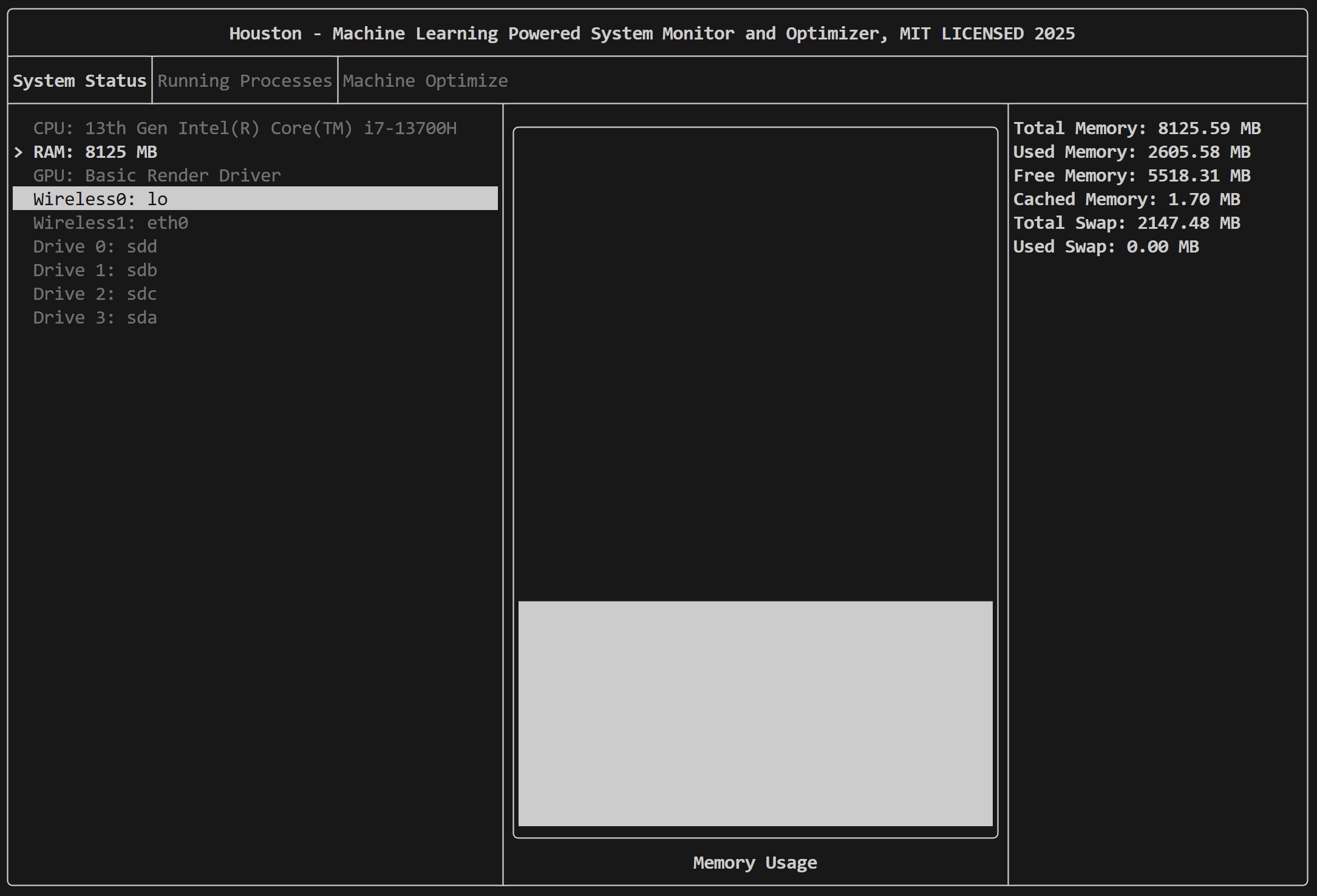1317x896 pixels.
Task: Select GPU: Basic Render Driver item
Action: 157,175
